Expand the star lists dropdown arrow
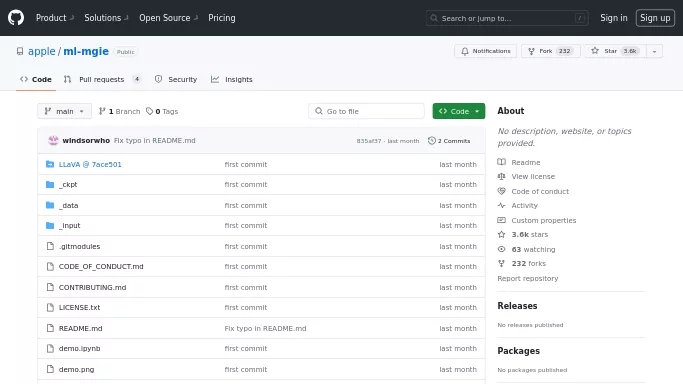This screenshot has height=384, width=683. click(654, 51)
